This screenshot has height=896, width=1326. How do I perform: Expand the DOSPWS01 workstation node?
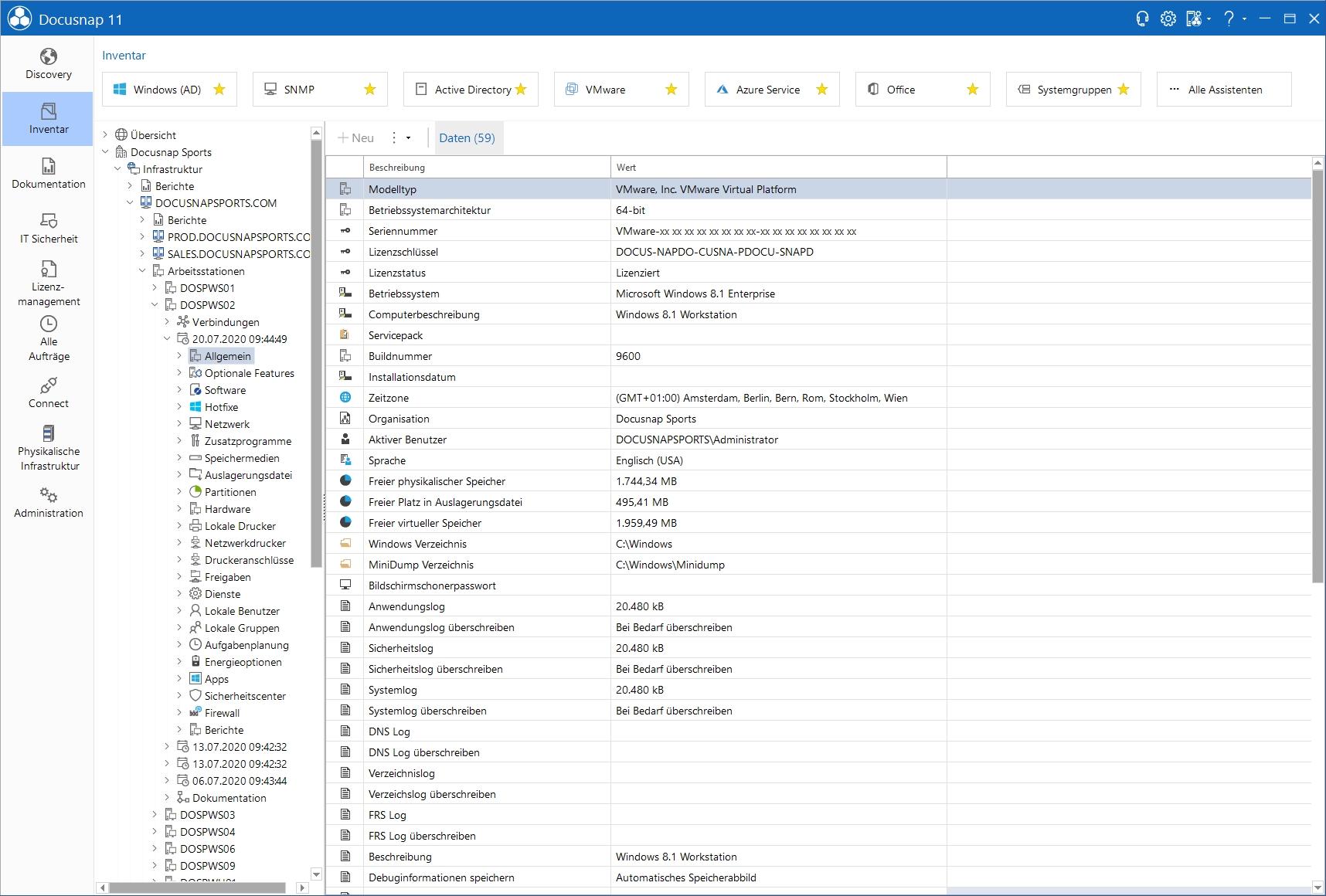[x=155, y=288]
